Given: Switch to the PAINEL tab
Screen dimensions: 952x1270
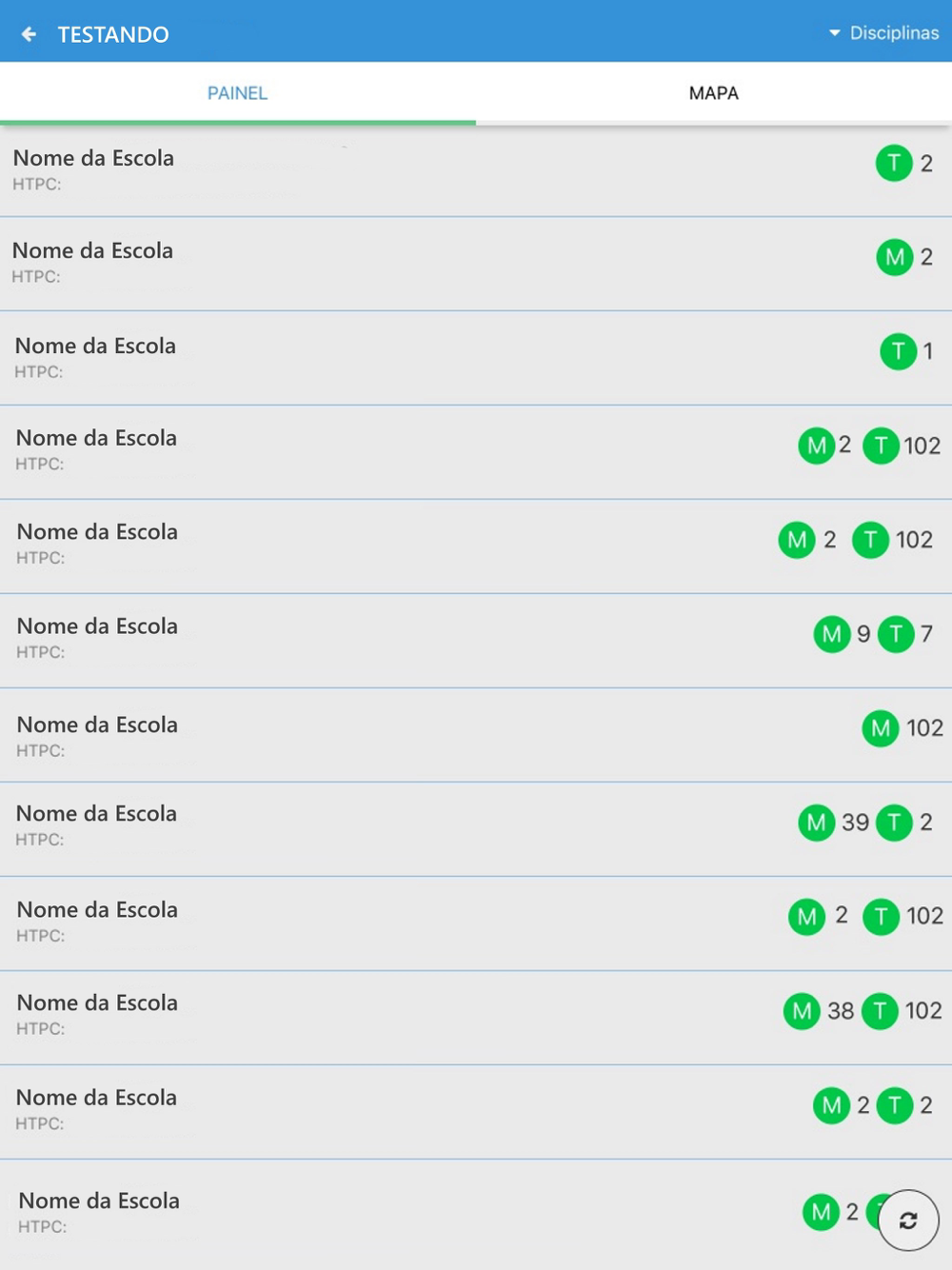Looking at the screenshot, I should coord(237,93).
